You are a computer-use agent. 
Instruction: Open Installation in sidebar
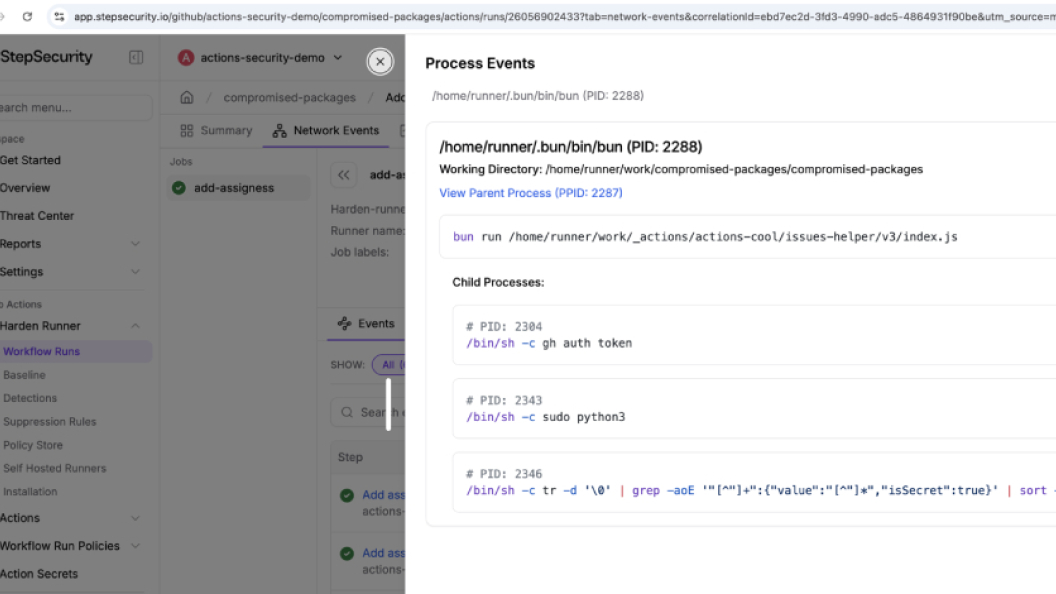click(x=30, y=492)
